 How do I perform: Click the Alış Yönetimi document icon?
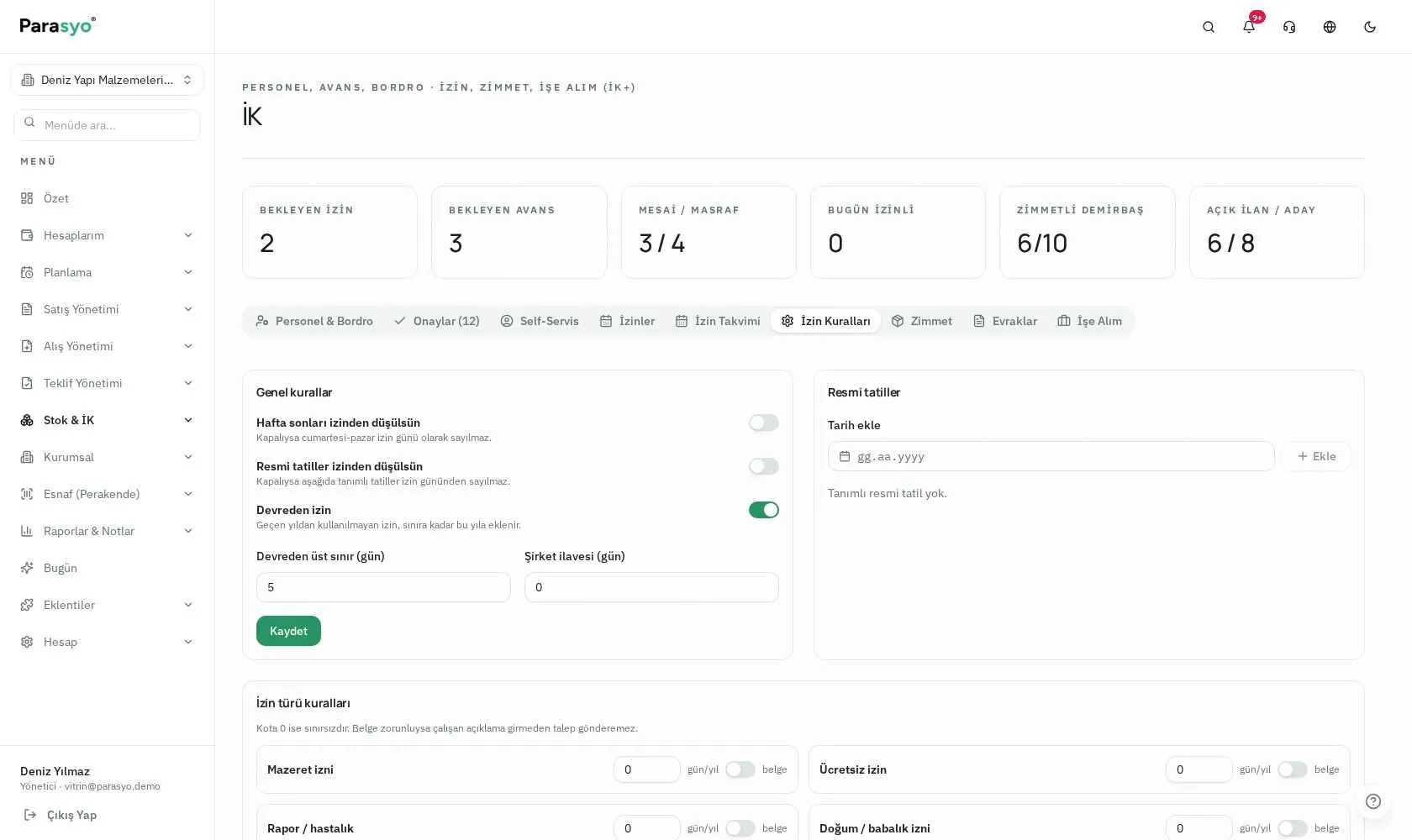[27, 346]
